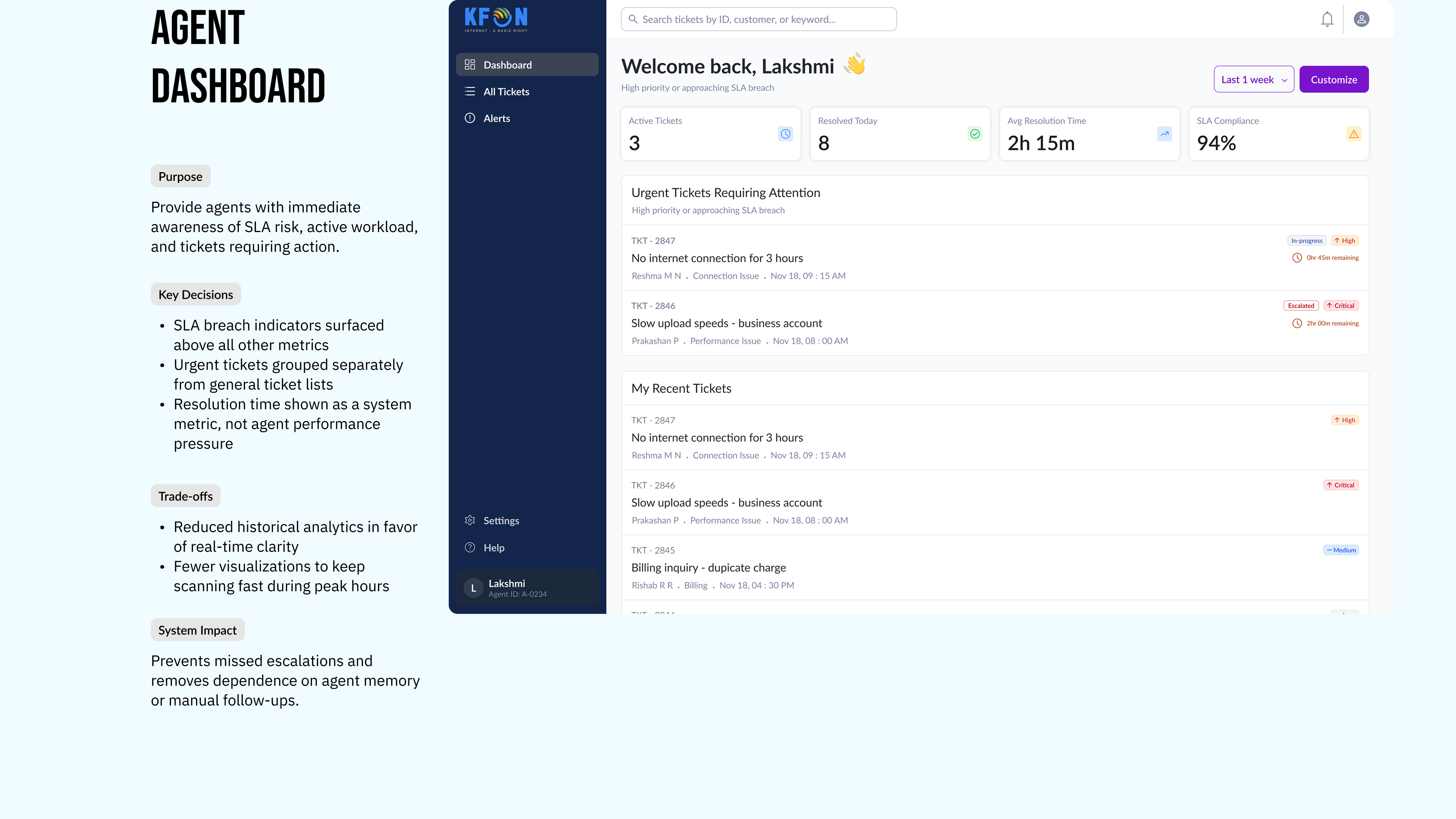Screen dimensions: 1456x819
Task: Click Performance Issue label in recent tickets
Action: click(x=725, y=521)
